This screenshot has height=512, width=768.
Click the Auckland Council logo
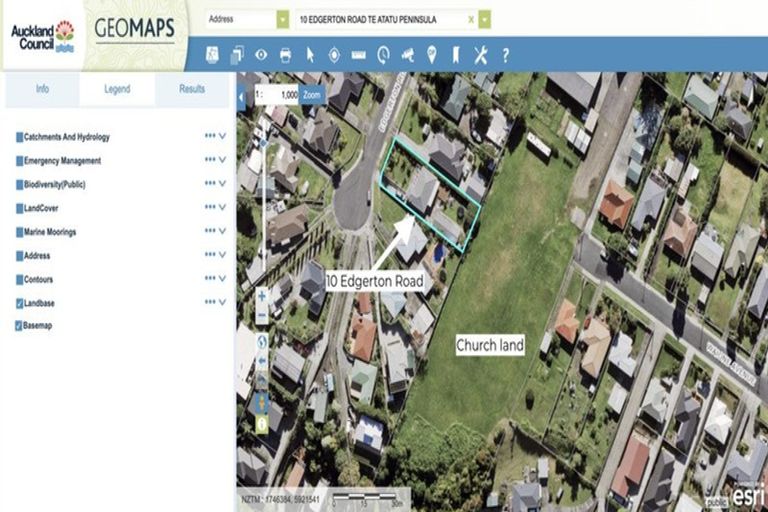[43, 36]
